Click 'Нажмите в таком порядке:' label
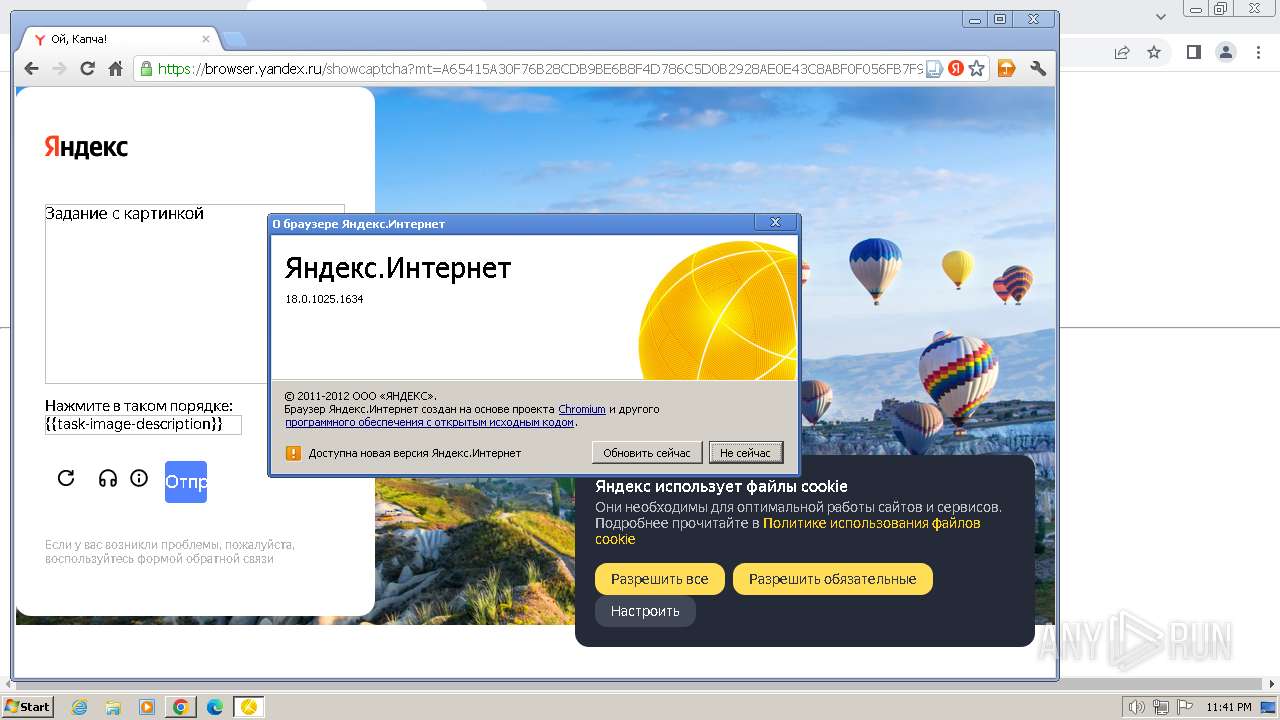 coord(139,405)
